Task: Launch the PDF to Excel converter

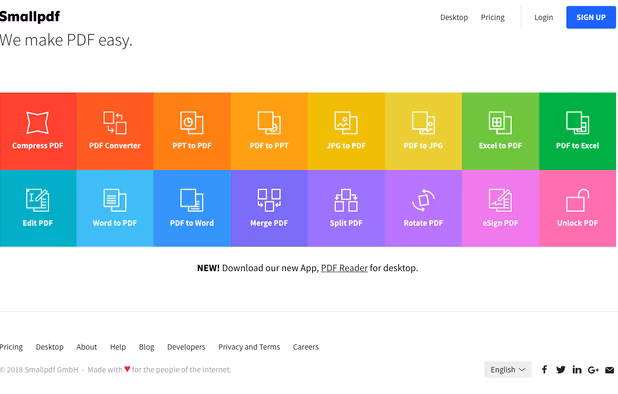Action: point(577,131)
